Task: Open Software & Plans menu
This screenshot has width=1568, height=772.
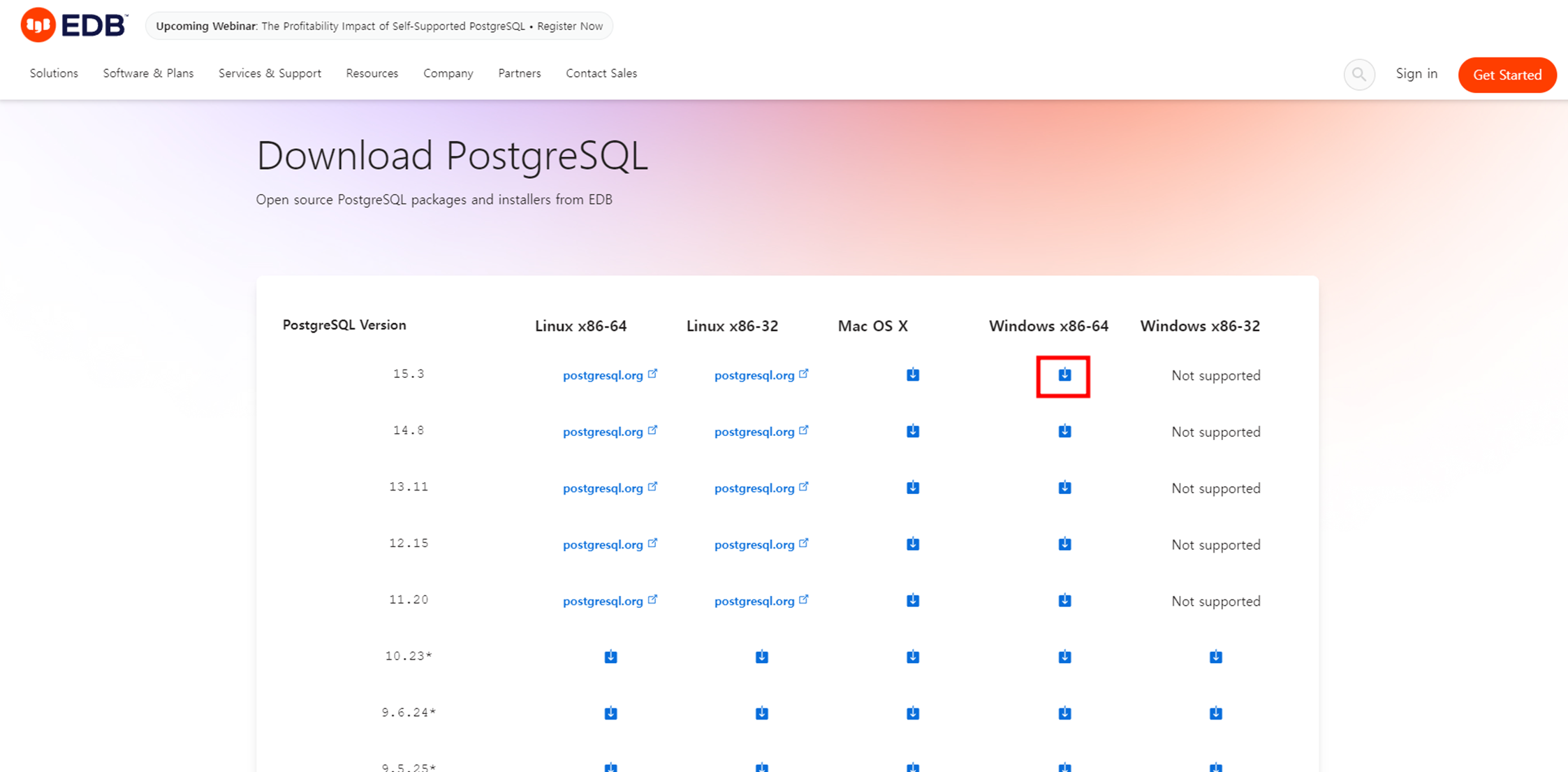Action: click(x=148, y=73)
